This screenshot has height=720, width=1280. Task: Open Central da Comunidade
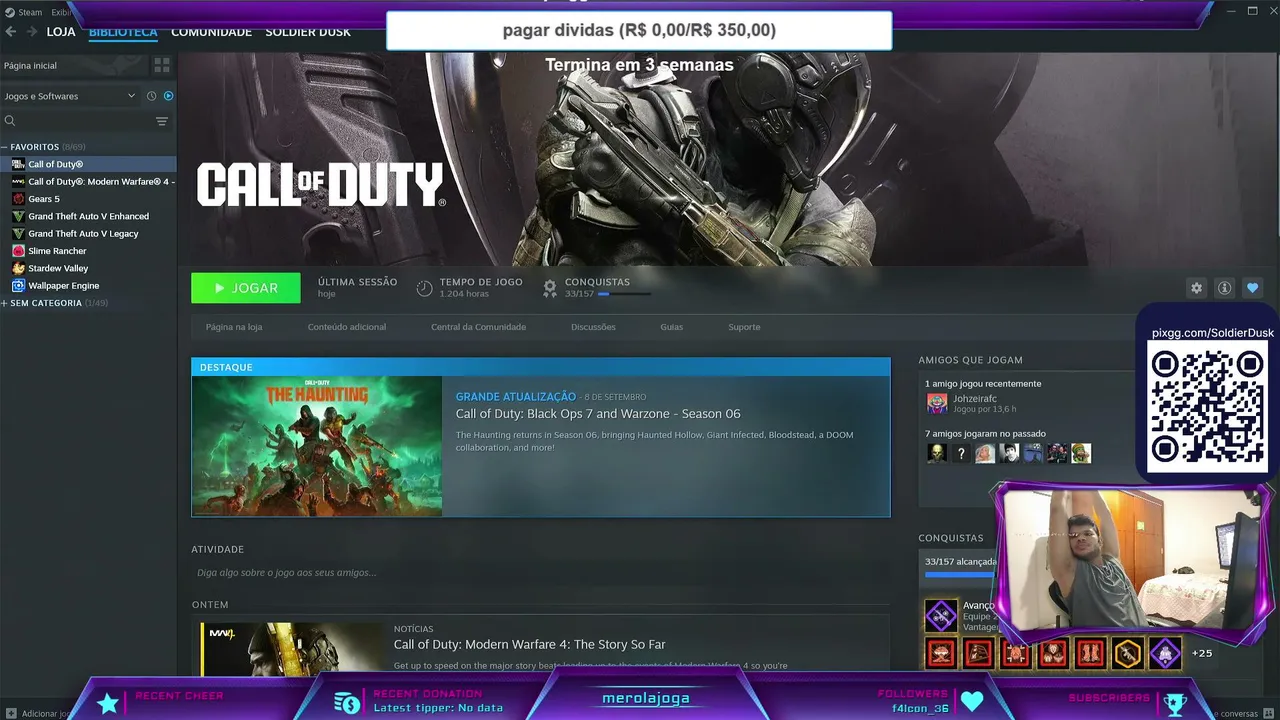pos(478,327)
